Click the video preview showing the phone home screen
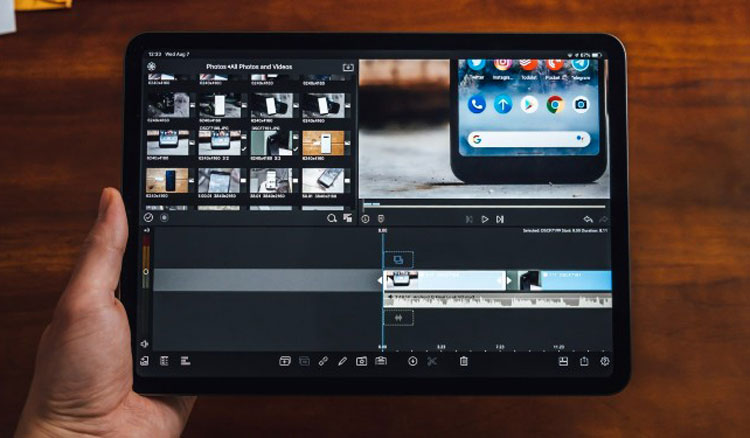750x438 pixels. (x=484, y=128)
